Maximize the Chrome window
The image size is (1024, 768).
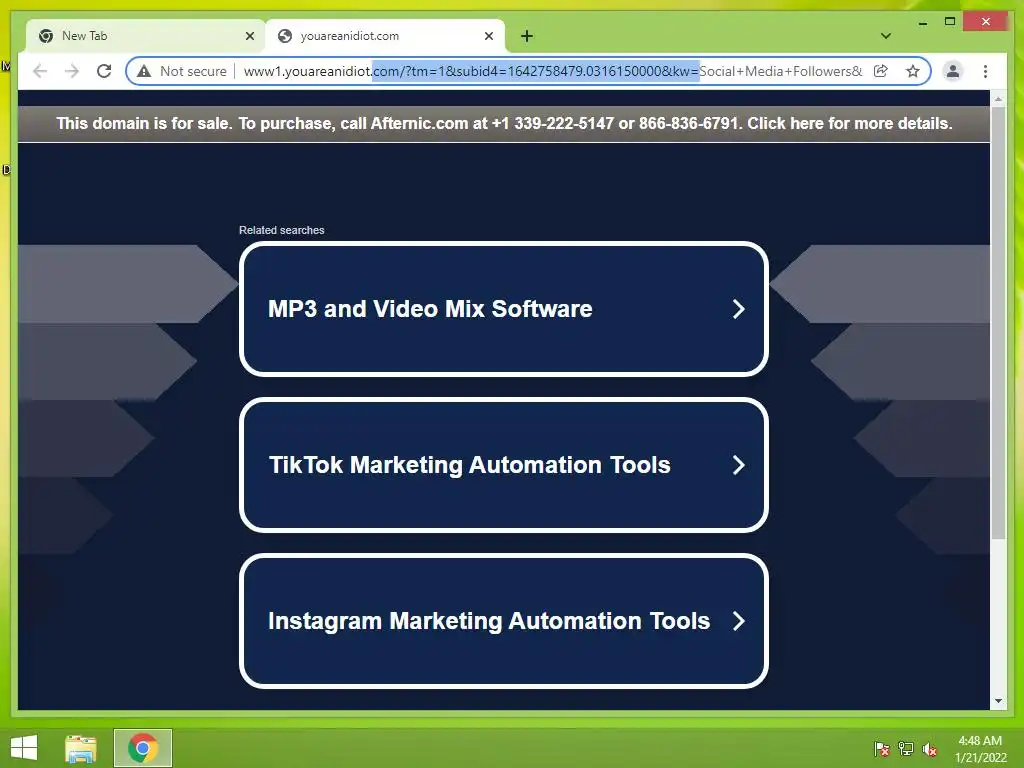[x=950, y=22]
